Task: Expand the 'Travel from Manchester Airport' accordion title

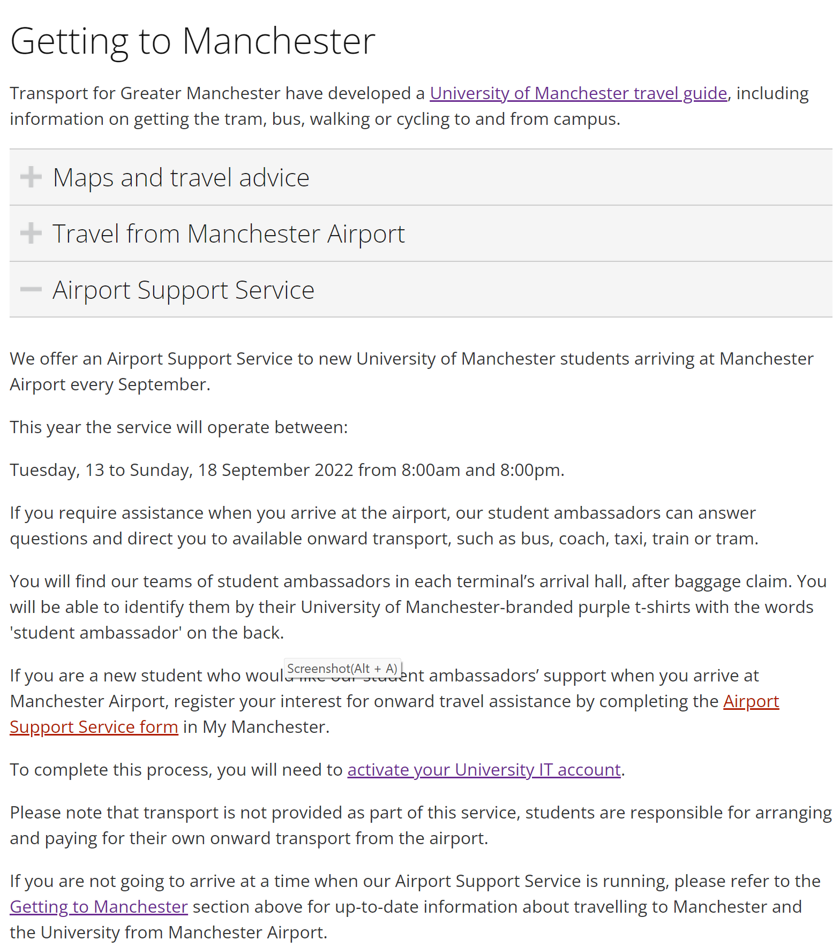Action: coord(228,234)
